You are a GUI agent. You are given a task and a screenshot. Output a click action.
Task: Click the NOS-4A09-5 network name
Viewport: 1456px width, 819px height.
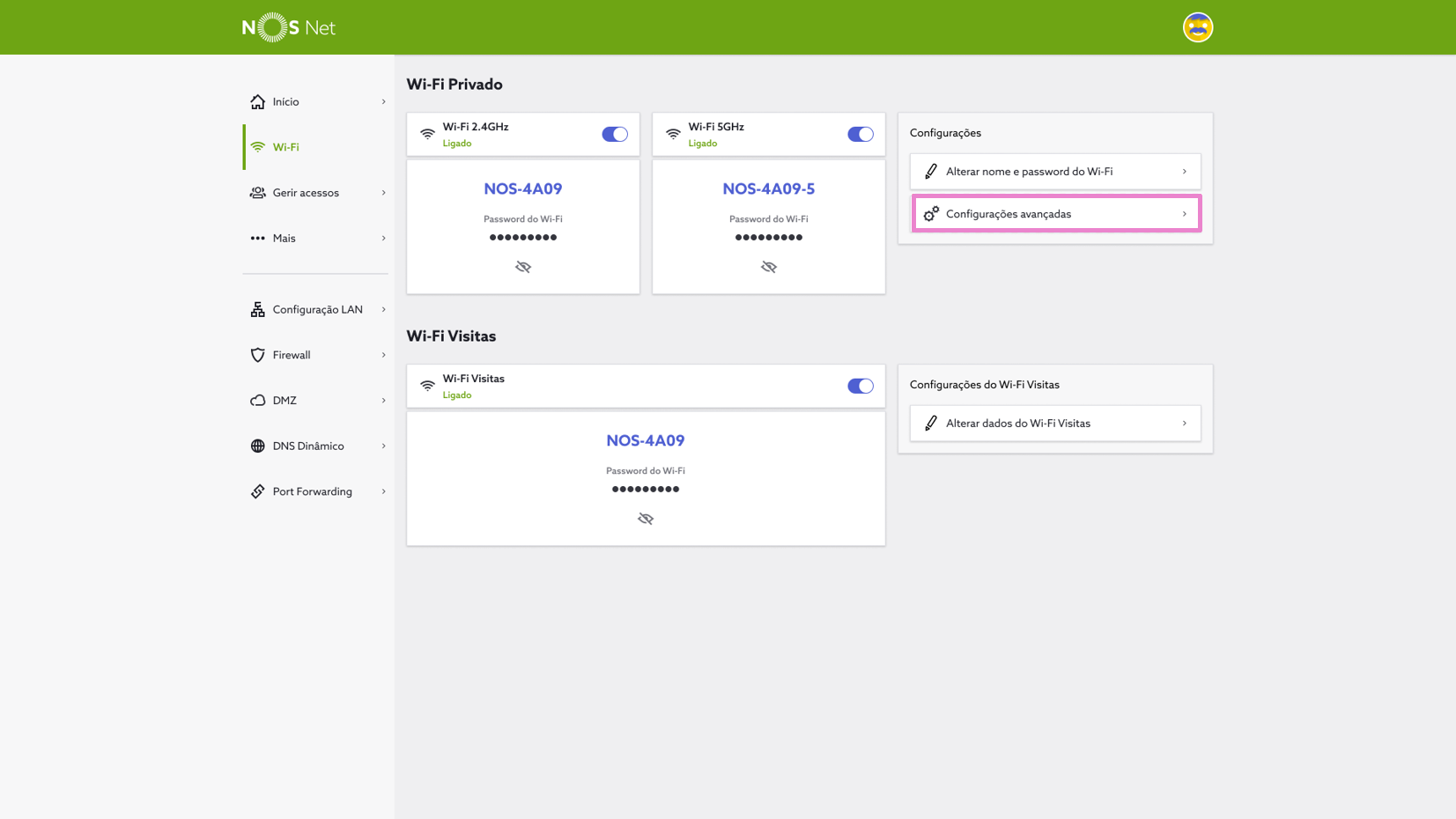click(x=769, y=188)
